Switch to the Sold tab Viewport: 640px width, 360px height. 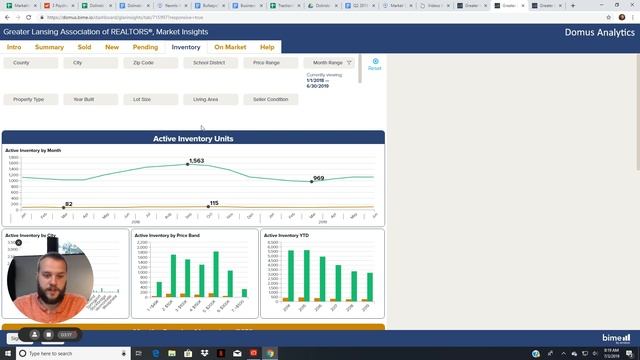(84, 47)
